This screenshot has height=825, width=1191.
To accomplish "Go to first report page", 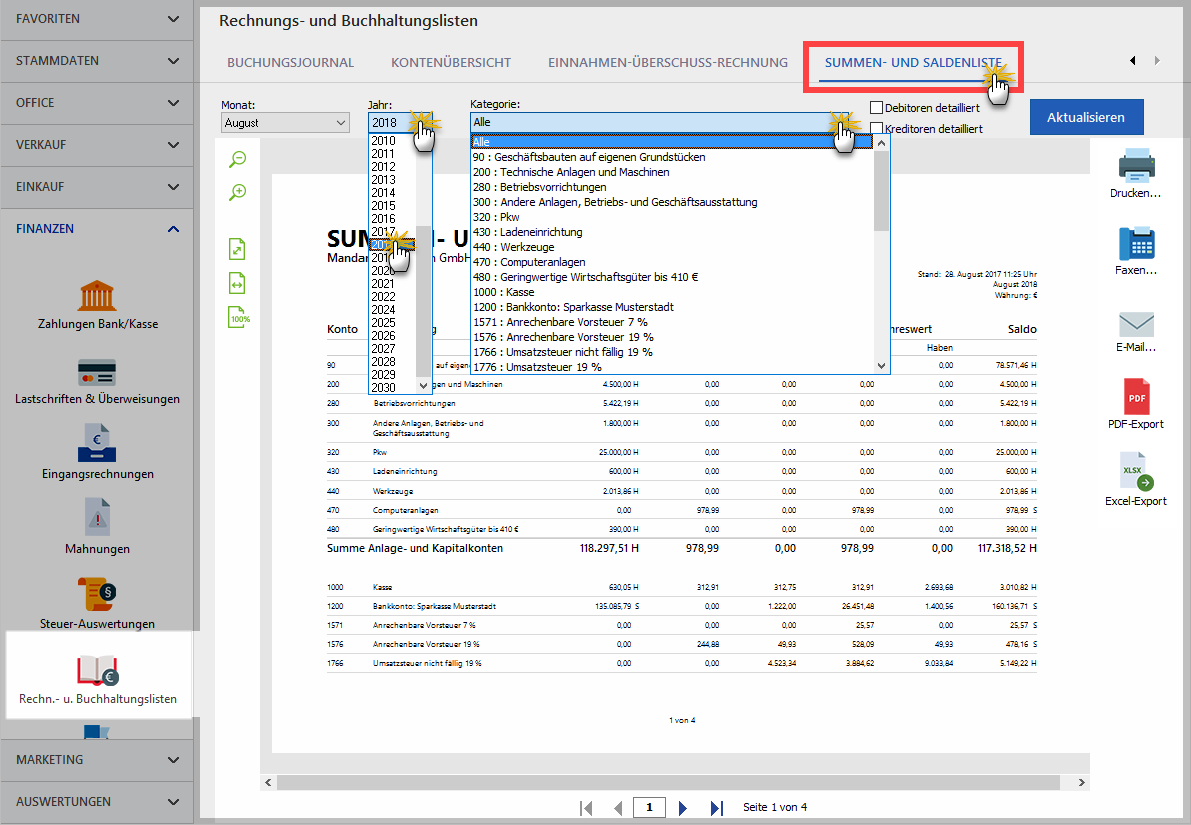I will pyautogui.click(x=586, y=808).
